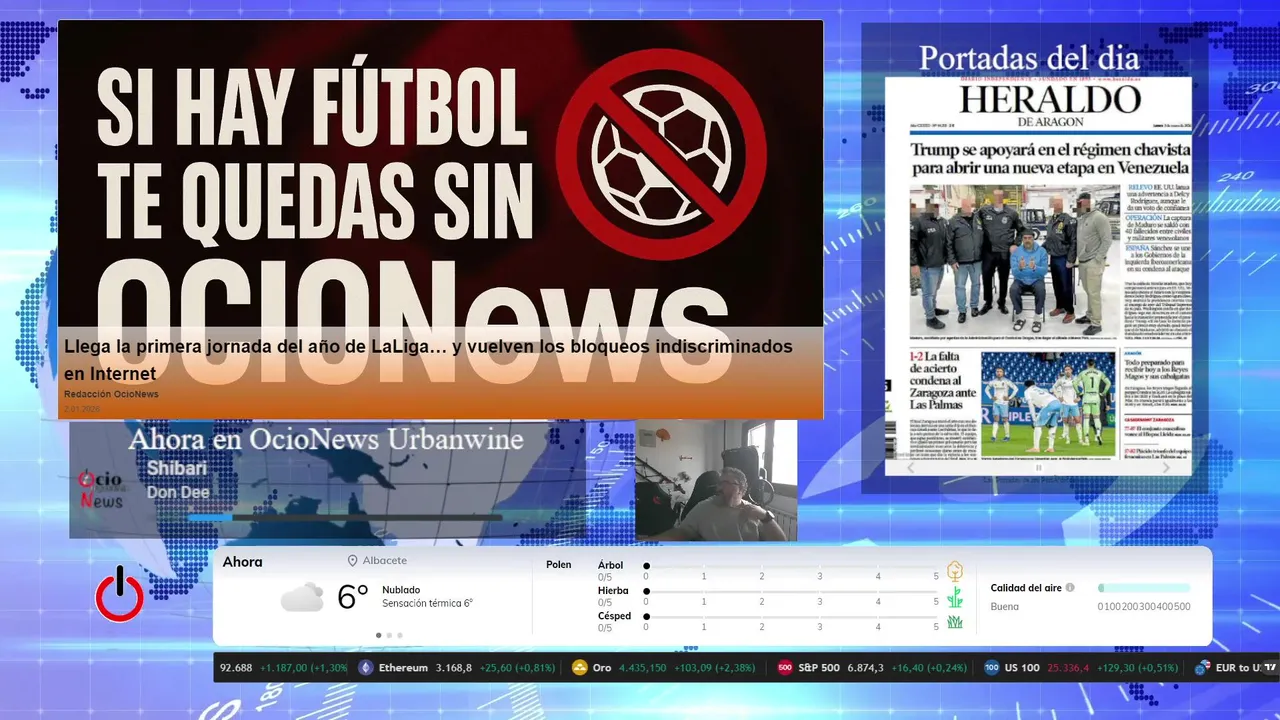This screenshot has width=1280, height=720.
Task: Click the red S&P 500 badge icon
Action: pyautogui.click(x=785, y=668)
